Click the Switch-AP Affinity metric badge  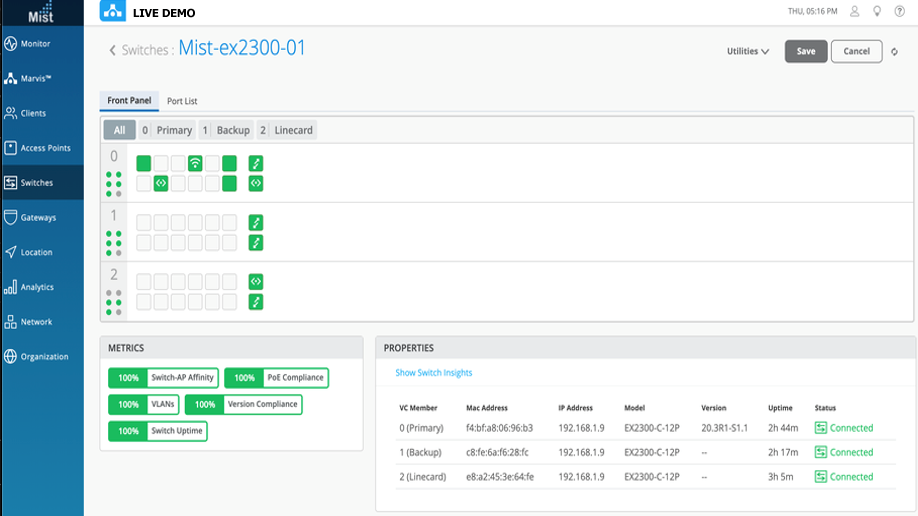(162, 378)
